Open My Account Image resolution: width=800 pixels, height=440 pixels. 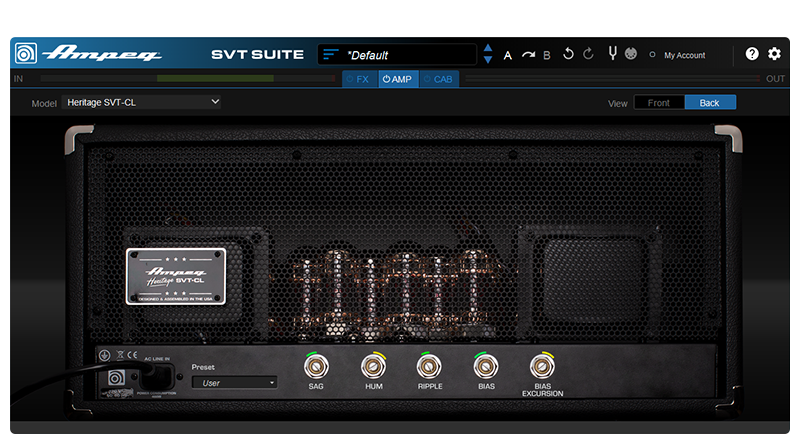(x=685, y=55)
